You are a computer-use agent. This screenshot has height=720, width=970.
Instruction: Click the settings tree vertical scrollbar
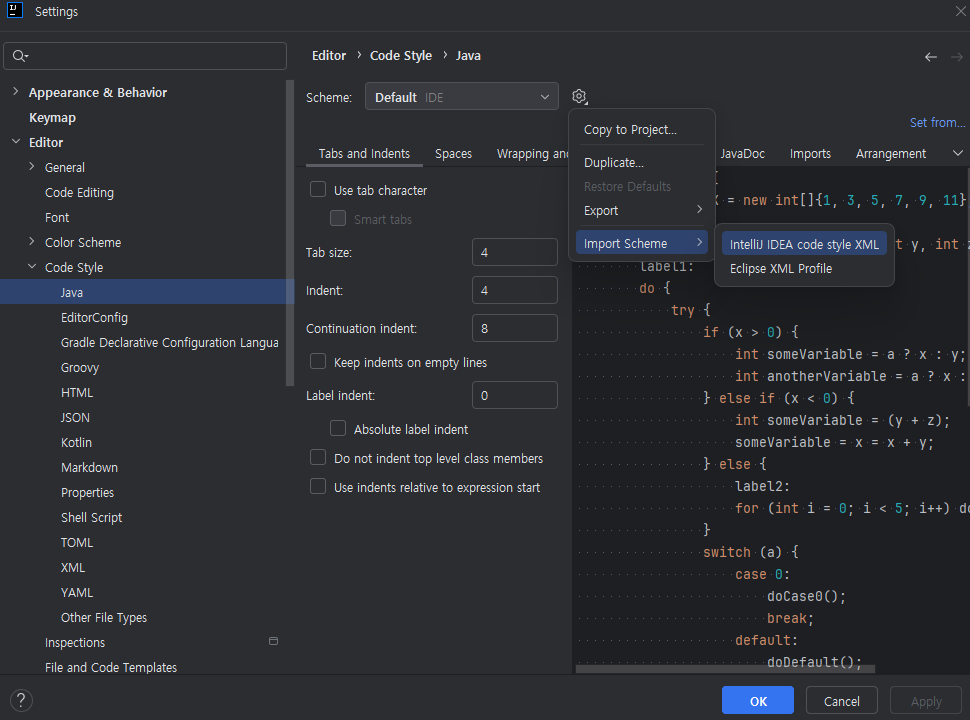point(290,233)
